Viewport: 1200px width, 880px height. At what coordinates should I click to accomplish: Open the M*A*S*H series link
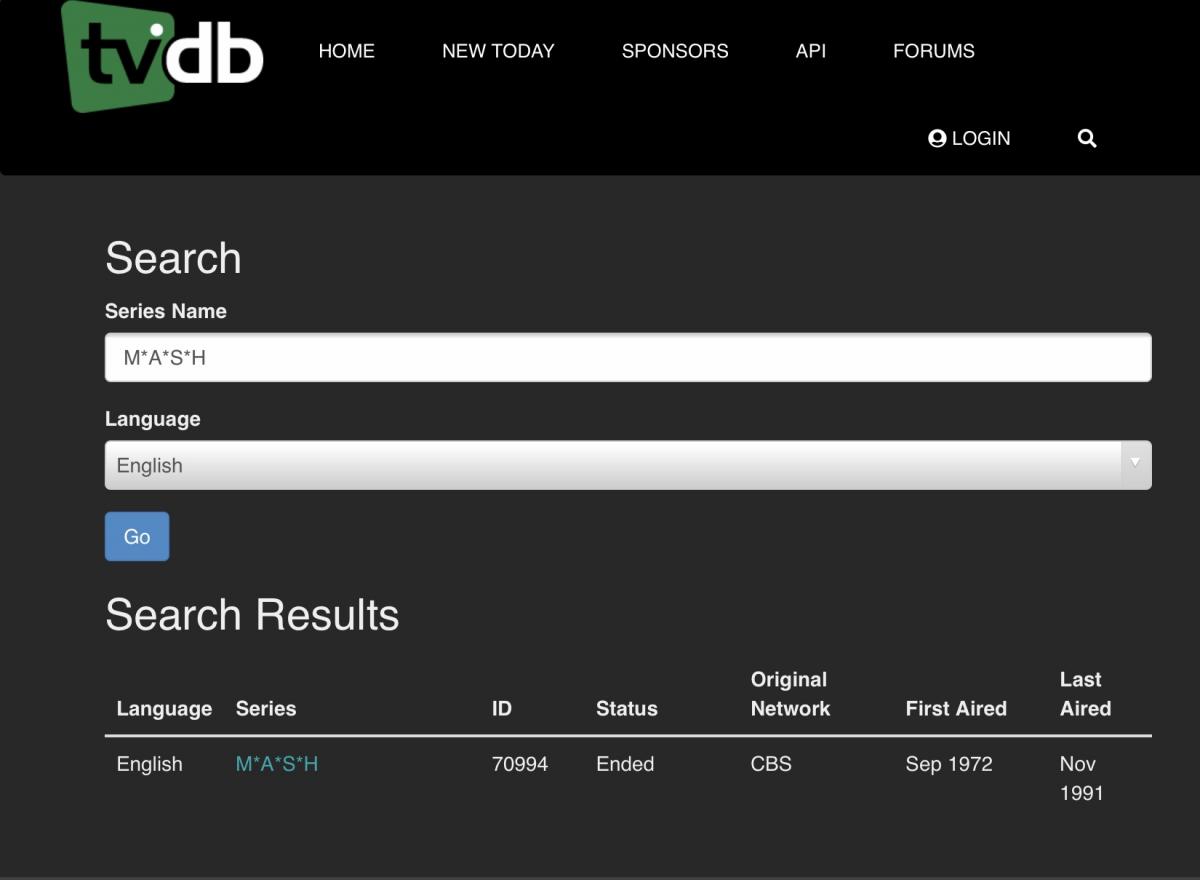coord(277,764)
